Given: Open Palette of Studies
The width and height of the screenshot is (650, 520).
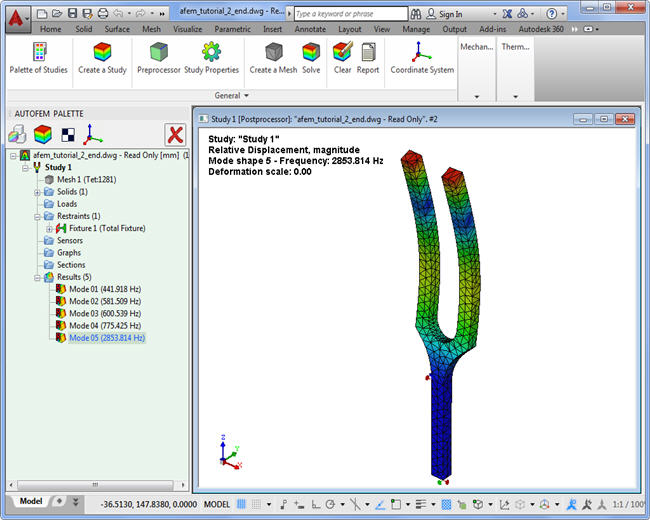Looking at the screenshot, I should click(x=39, y=59).
